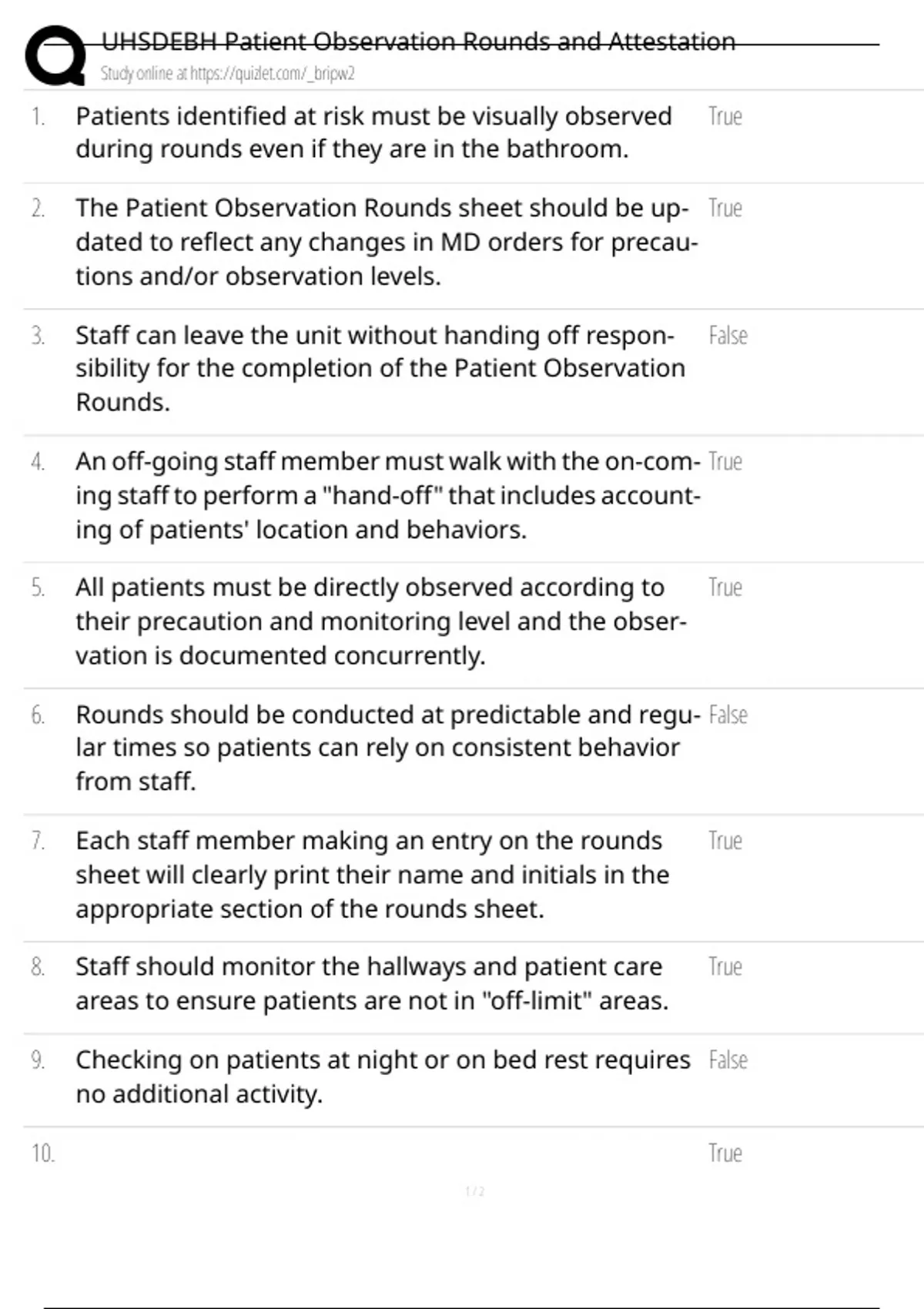Select False answer for predictable rounds question
This screenshot has width=924, height=1309.
coord(728,715)
